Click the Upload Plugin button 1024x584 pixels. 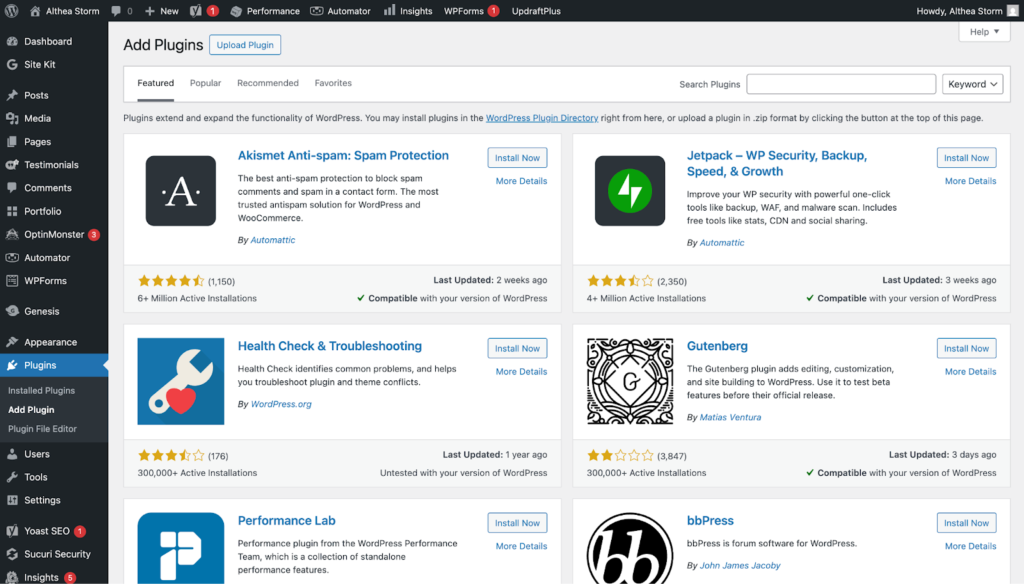245,45
